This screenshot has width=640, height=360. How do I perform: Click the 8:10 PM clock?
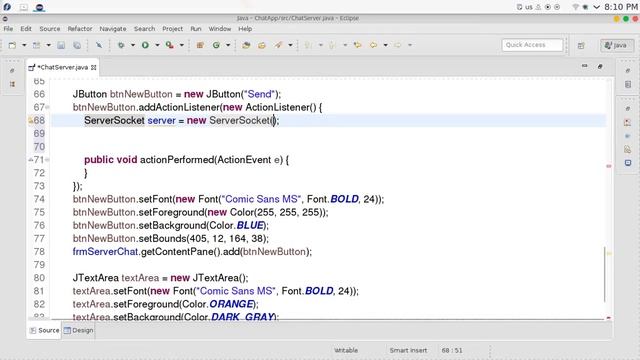(621, 7)
